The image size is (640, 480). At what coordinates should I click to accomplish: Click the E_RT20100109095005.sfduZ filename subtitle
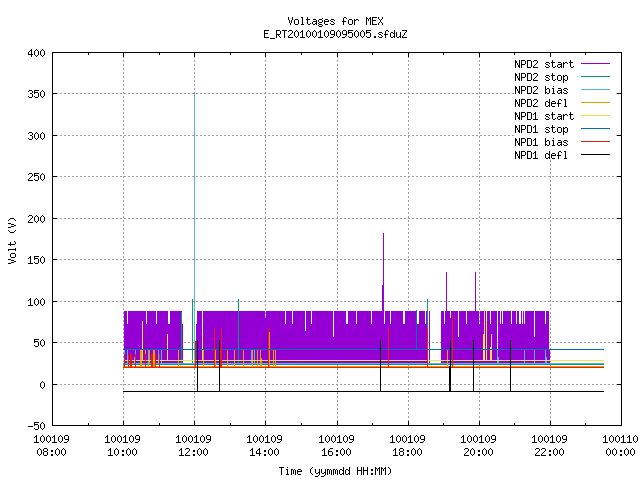pos(335,34)
